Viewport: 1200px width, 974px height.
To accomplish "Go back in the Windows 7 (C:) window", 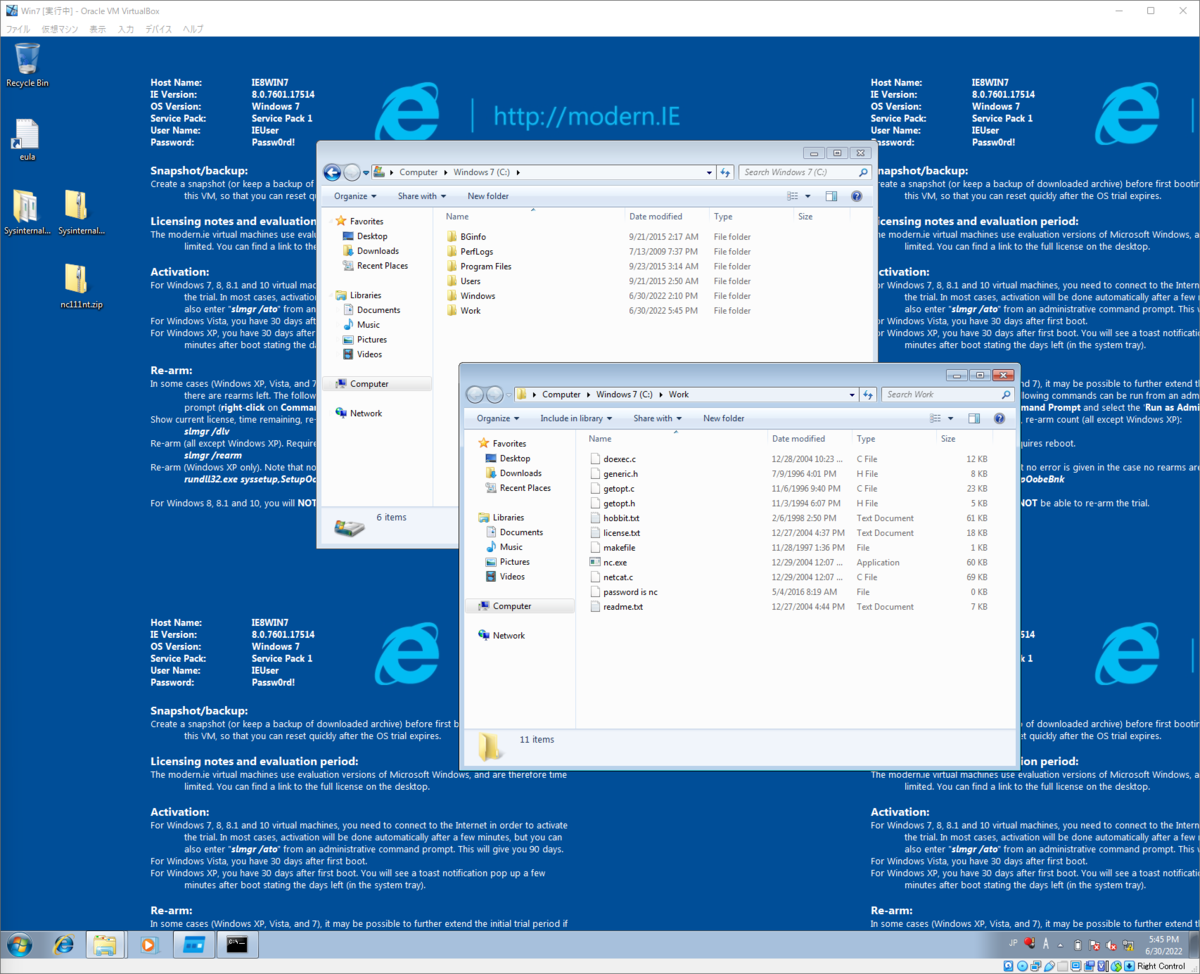I will [332, 172].
